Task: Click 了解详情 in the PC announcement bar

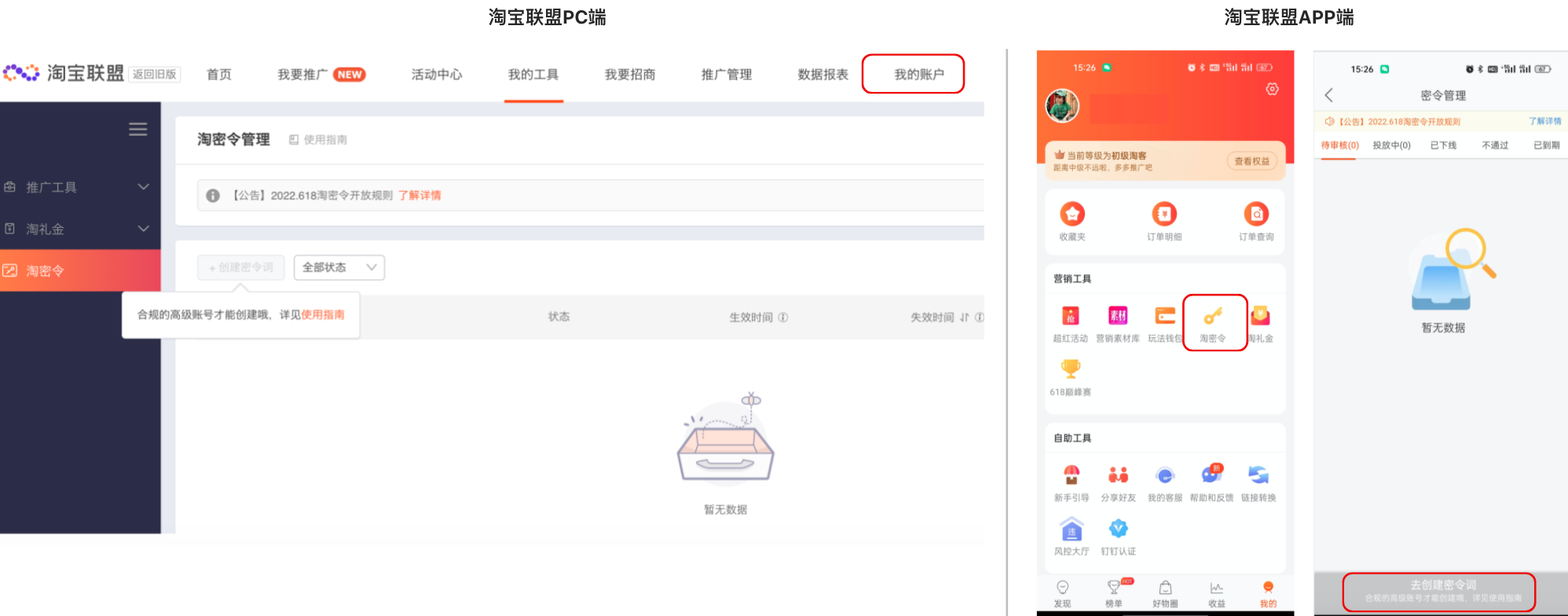Action: pos(419,195)
